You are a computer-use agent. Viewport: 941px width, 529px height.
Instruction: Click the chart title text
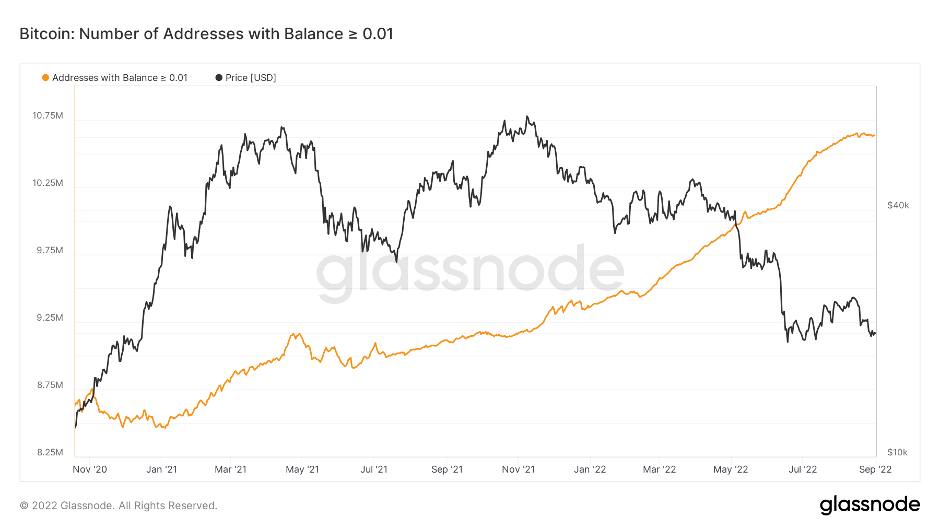207,34
